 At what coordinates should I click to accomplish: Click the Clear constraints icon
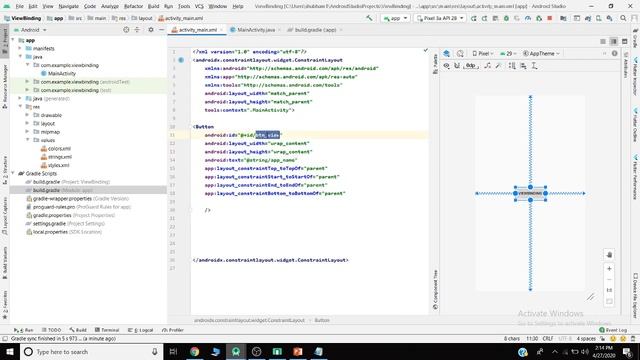[487, 65]
